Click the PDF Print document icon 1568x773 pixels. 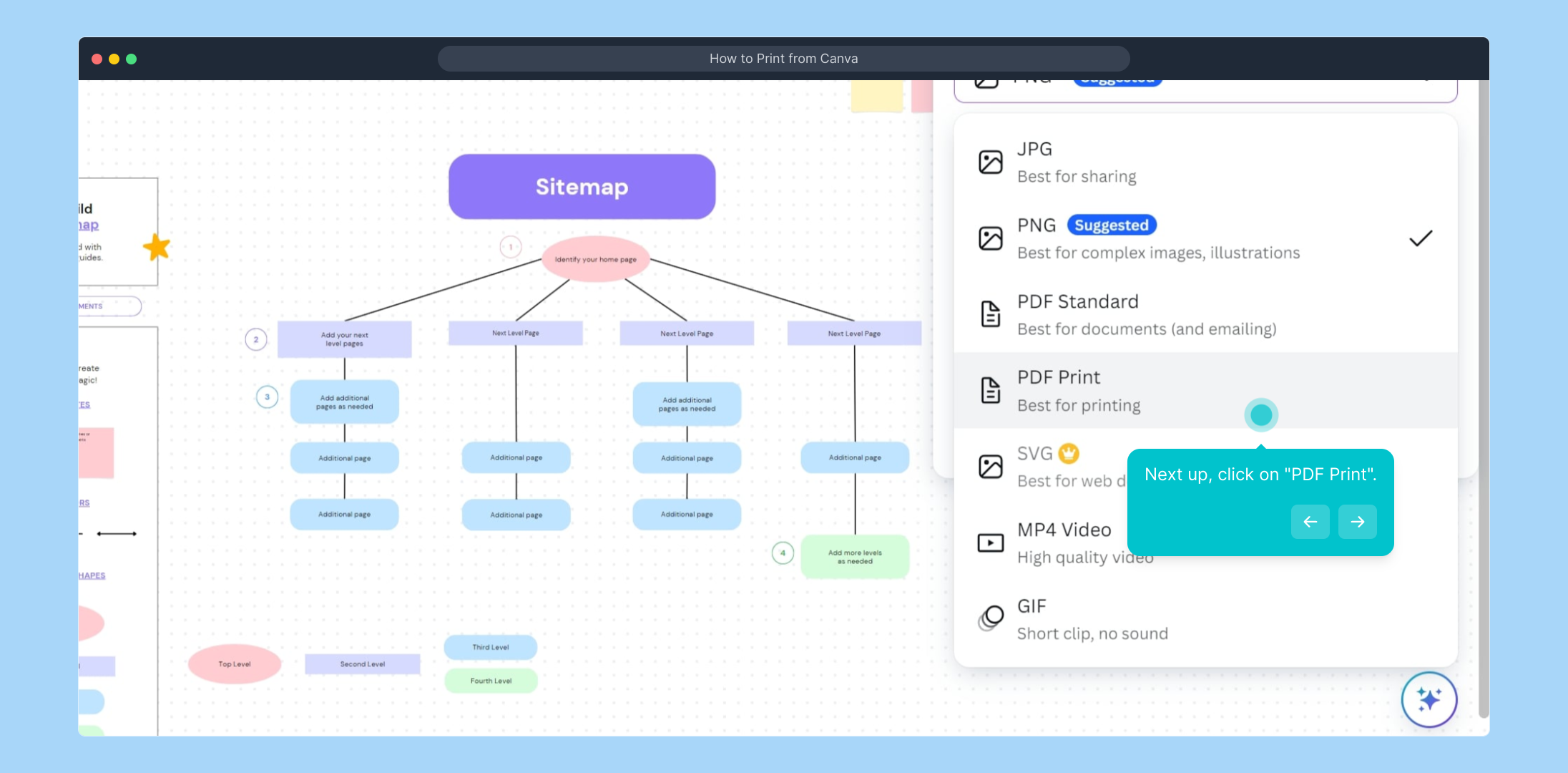[x=990, y=390]
